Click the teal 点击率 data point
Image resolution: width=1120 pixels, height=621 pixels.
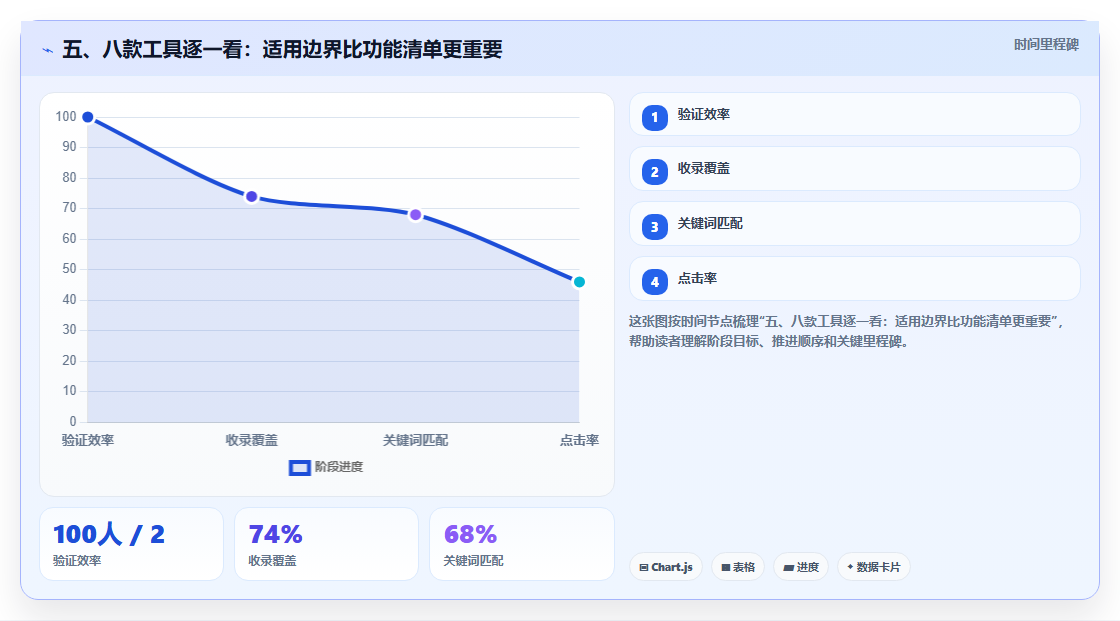[x=579, y=282]
